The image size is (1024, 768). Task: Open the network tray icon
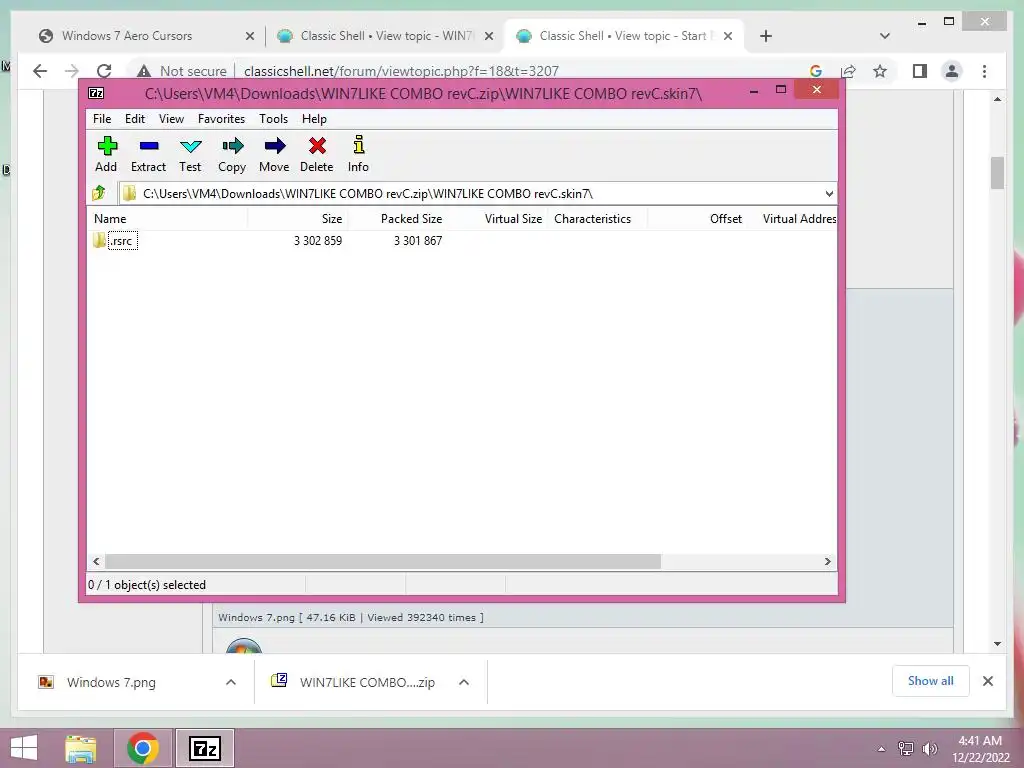point(906,749)
